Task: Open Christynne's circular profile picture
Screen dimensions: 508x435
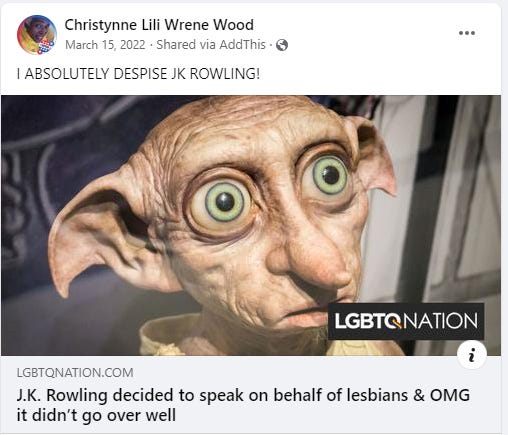Action: [x=37, y=35]
